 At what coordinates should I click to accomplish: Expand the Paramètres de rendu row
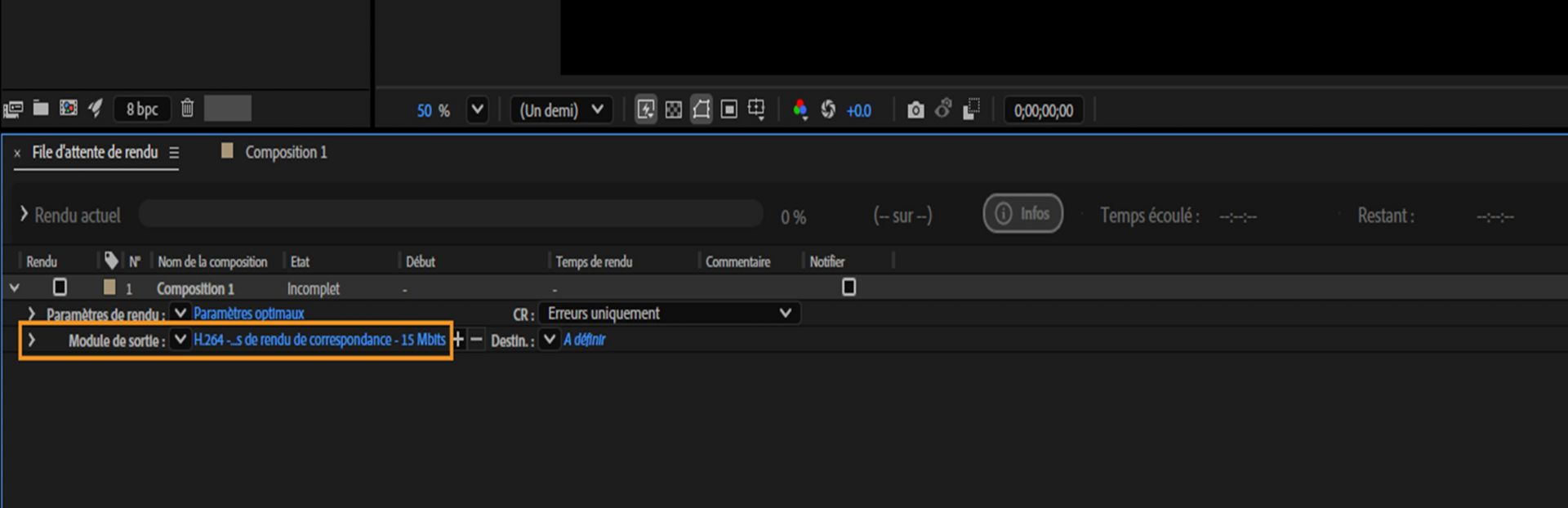pyautogui.click(x=32, y=314)
